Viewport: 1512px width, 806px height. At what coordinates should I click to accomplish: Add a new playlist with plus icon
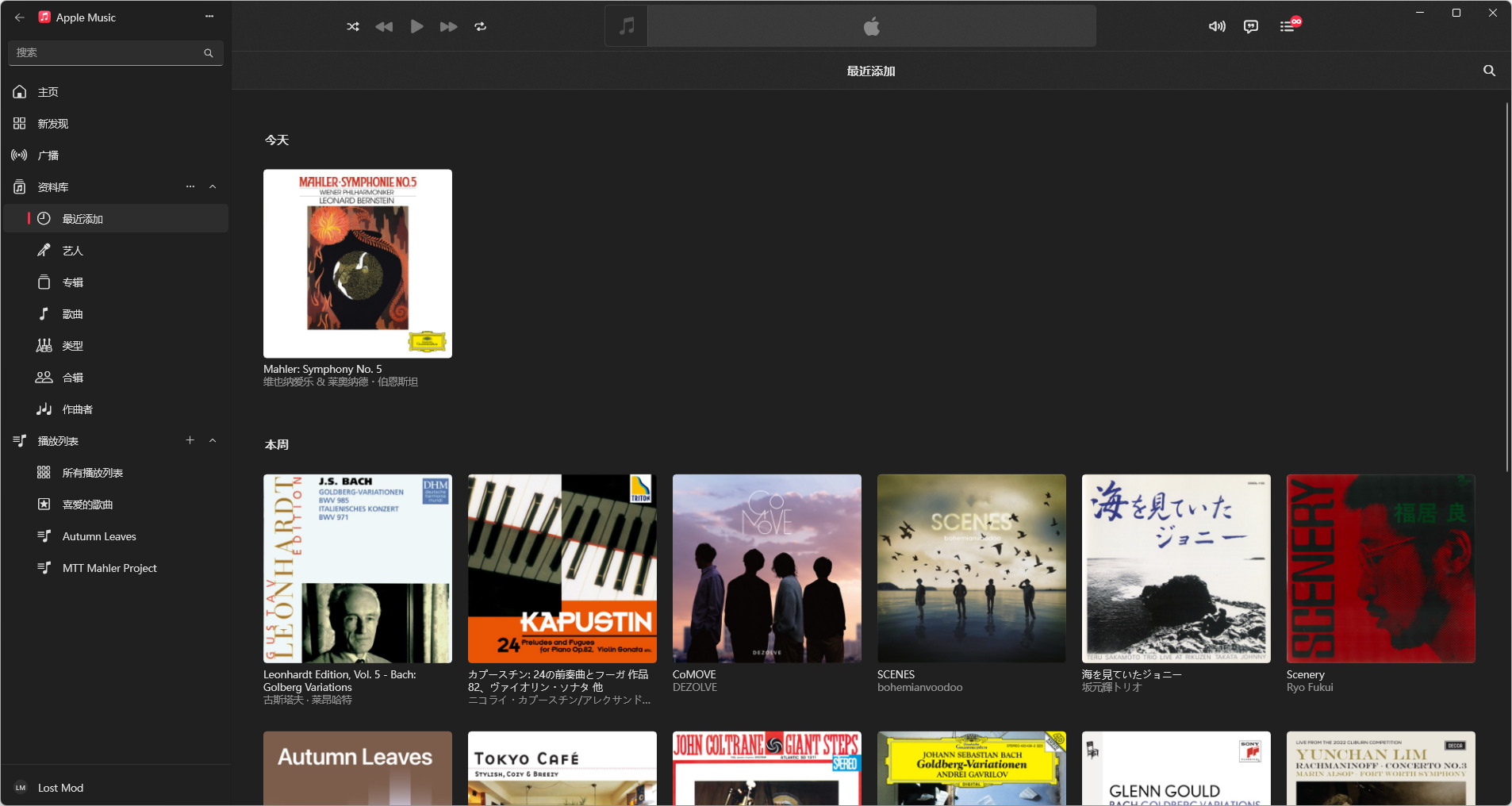pos(190,440)
